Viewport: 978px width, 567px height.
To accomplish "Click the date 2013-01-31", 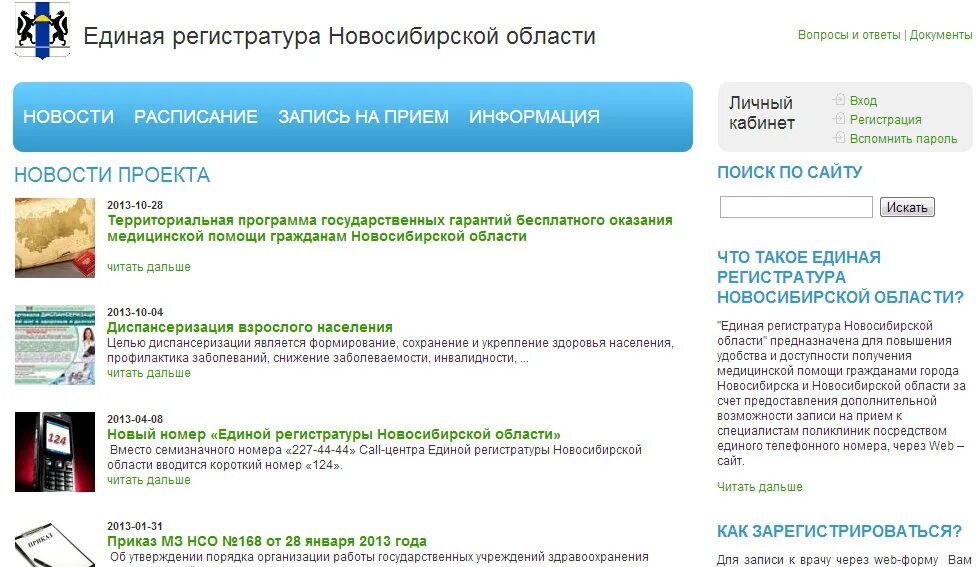I will (135, 526).
